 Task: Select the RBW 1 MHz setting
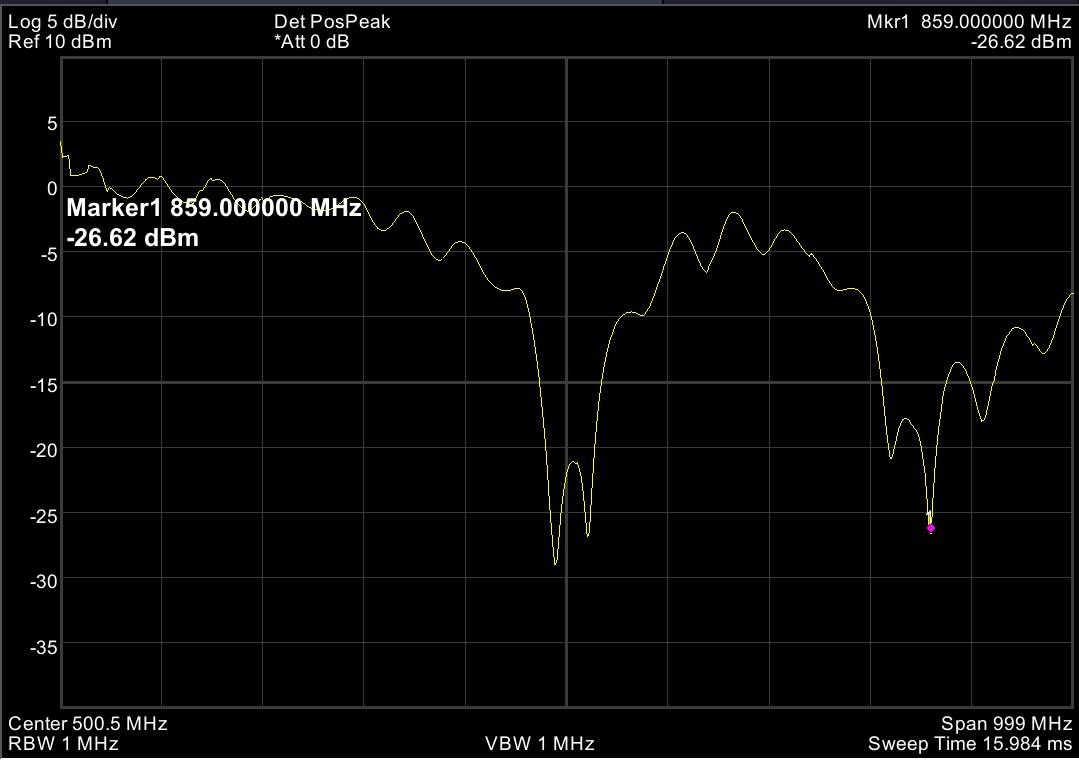pyautogui.click(x=64, y=743)
